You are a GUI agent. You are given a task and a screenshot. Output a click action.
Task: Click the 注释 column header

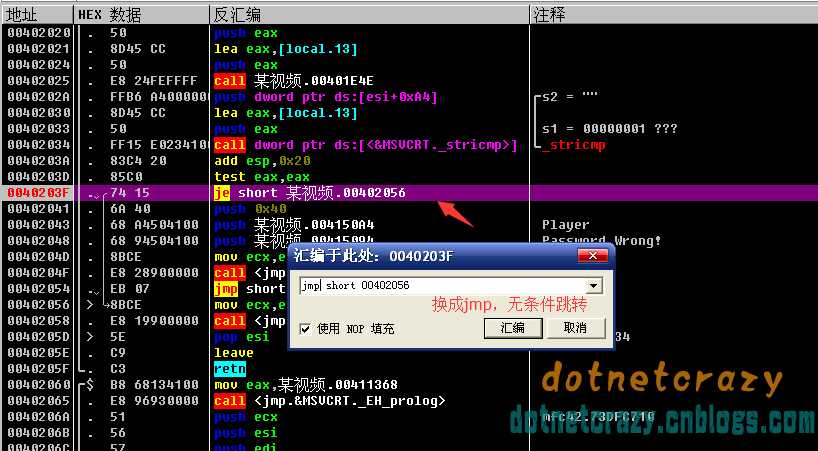pos(674,15)
